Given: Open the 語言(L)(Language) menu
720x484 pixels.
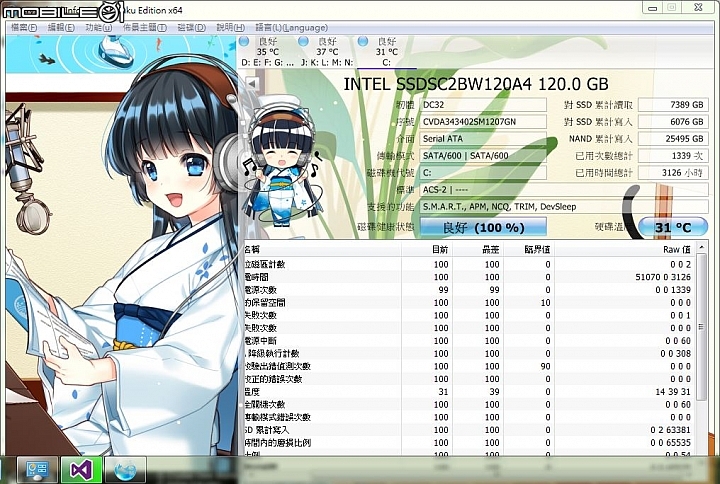Looking at the screenshot, I should [x=291, y=28].
